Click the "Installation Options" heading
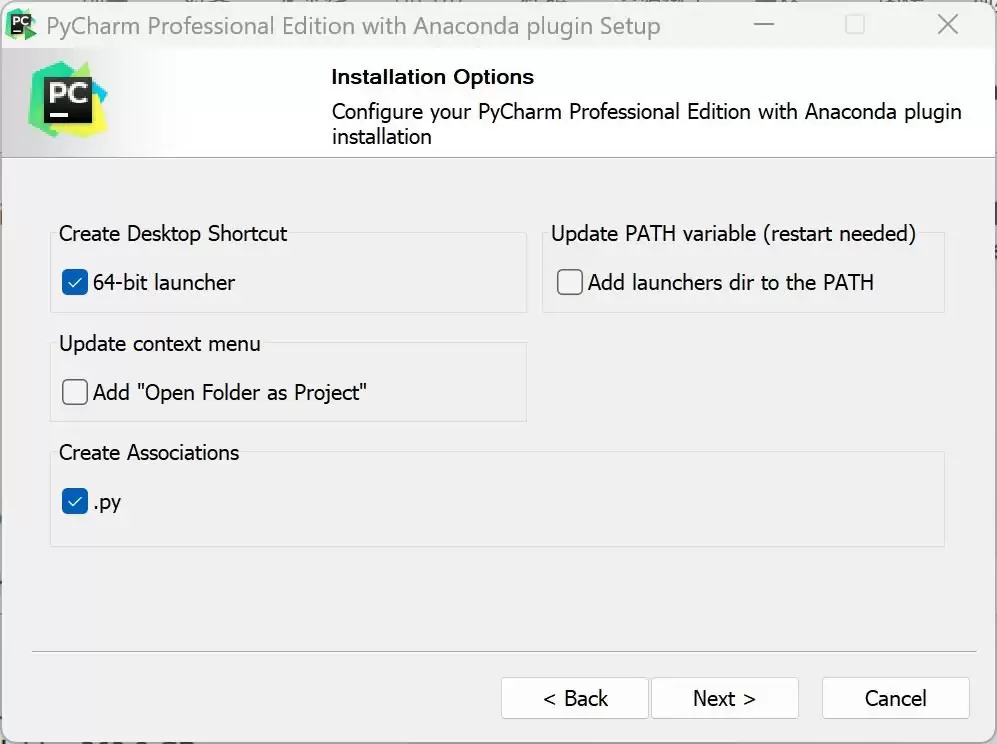Image resolution: width=997 pixels, height=744 pixels. pos(432,77)
